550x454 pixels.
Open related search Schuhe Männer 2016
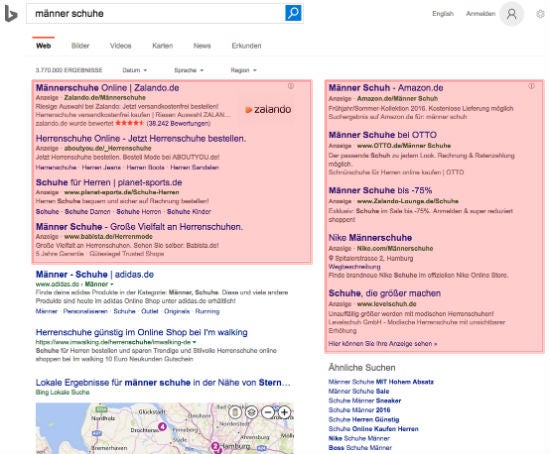360,410
